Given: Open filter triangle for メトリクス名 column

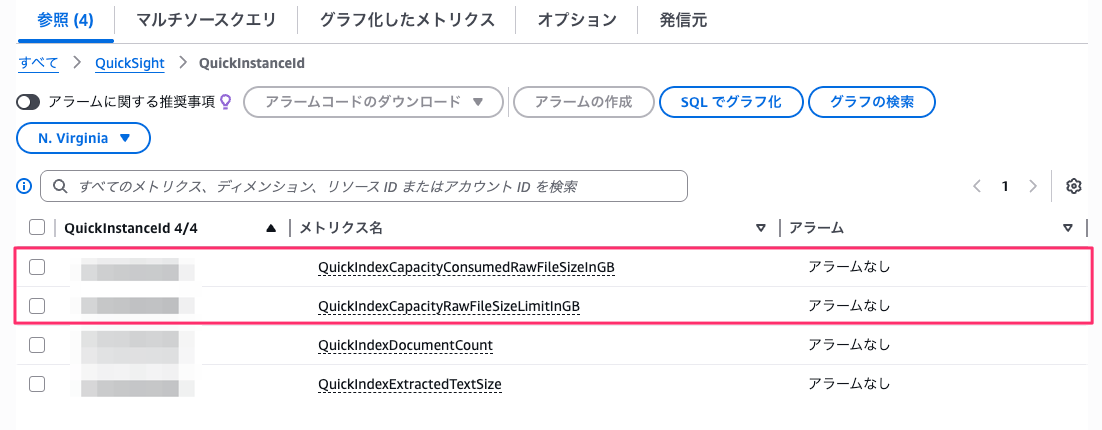Looking at the screenshot, I should pyautogui.click(x=761, y=228).
